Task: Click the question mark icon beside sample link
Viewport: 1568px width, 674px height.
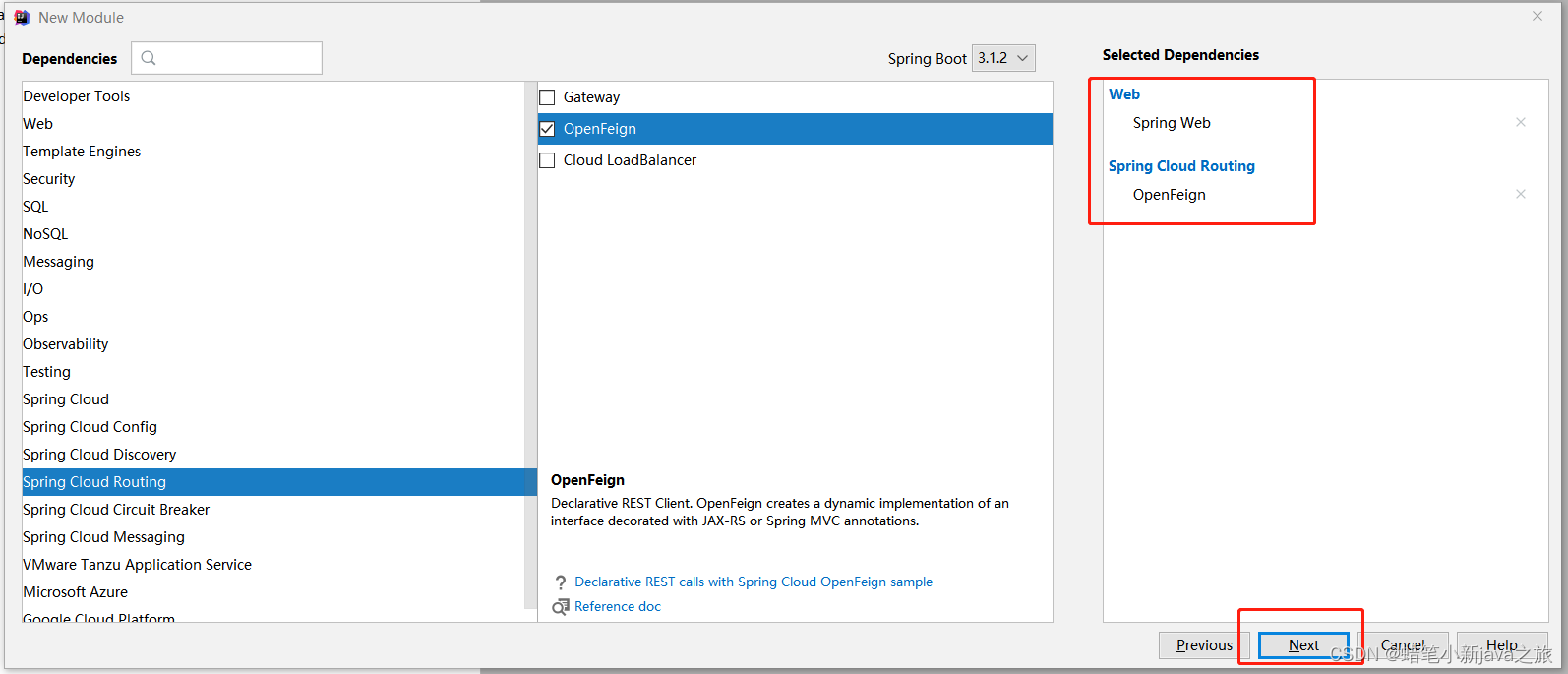Action: pos(561,582)
